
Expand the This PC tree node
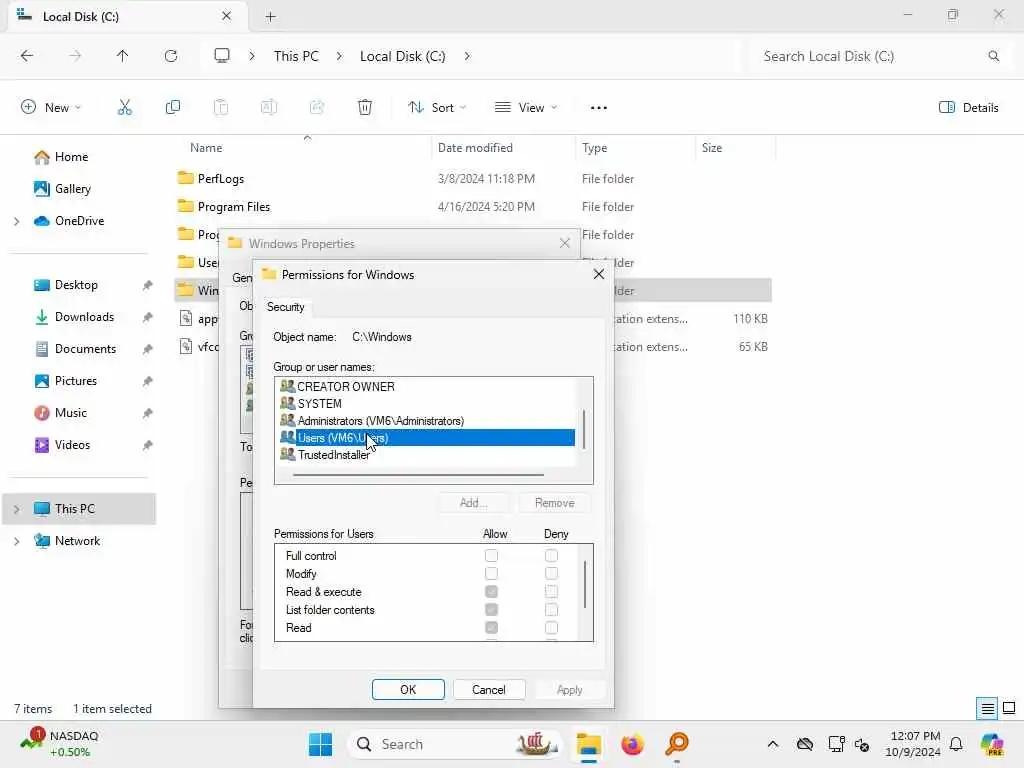[x=16, y=509]
